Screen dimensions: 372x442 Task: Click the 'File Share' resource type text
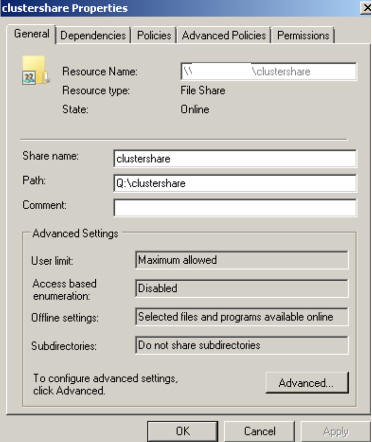(x=203, y=90)
